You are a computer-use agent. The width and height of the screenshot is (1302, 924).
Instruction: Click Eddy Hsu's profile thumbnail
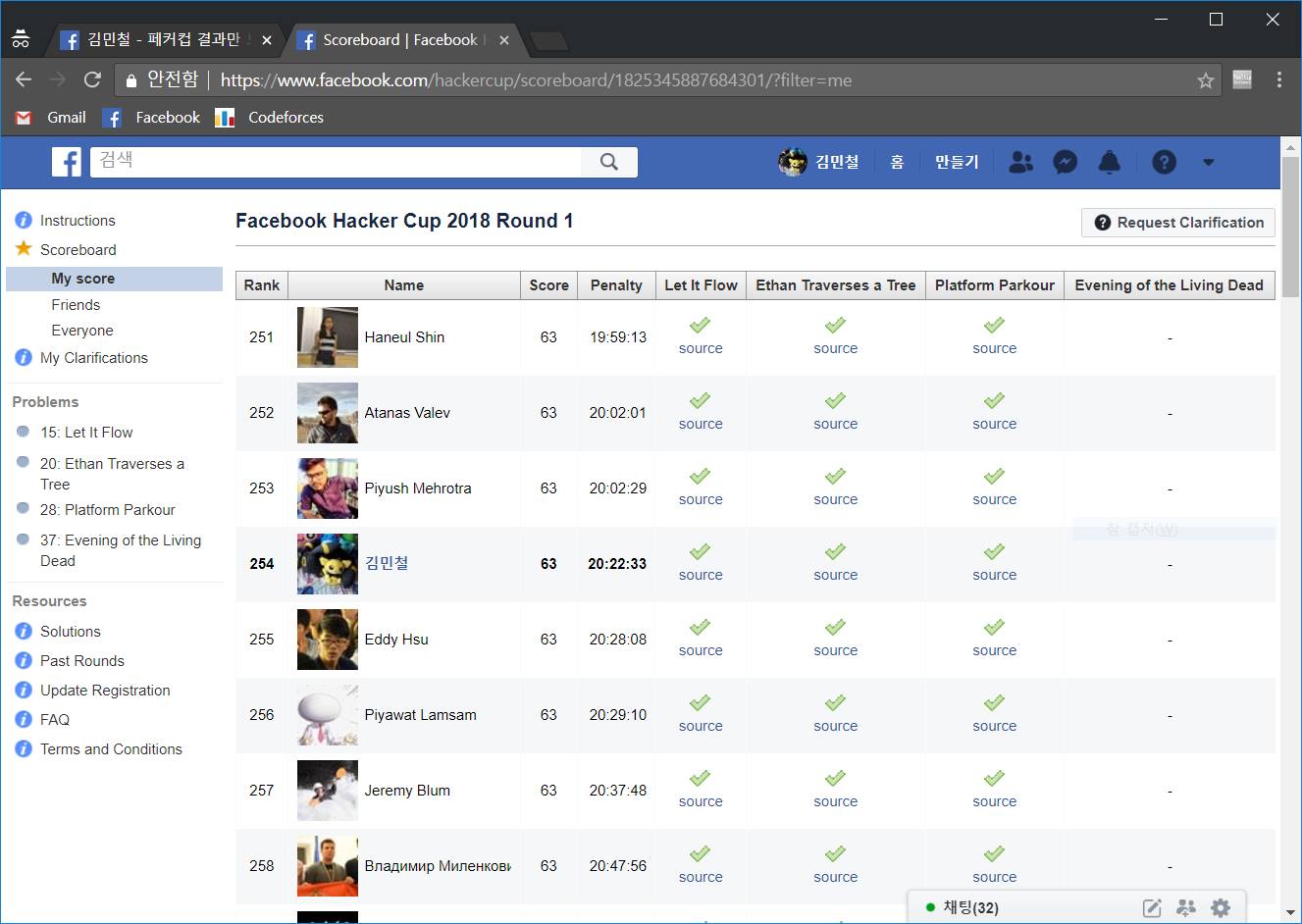point(328,640)
